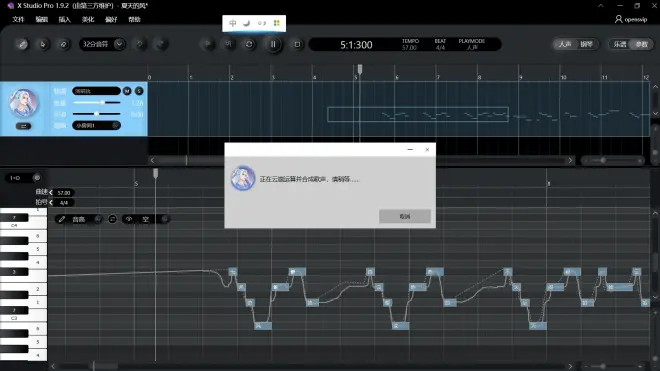Click the undo button
Screen dimensions: 660x371
[x=140, y=44]
